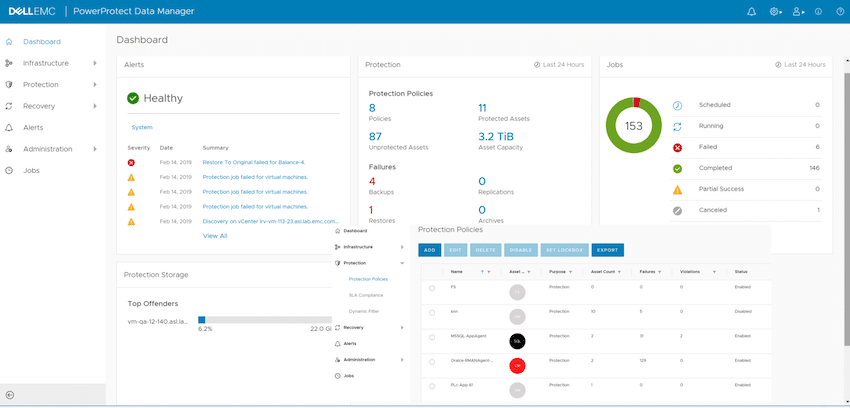Collapse the sidebar with the arrow icon
The image size is (850, 408).
coord(9,395)
